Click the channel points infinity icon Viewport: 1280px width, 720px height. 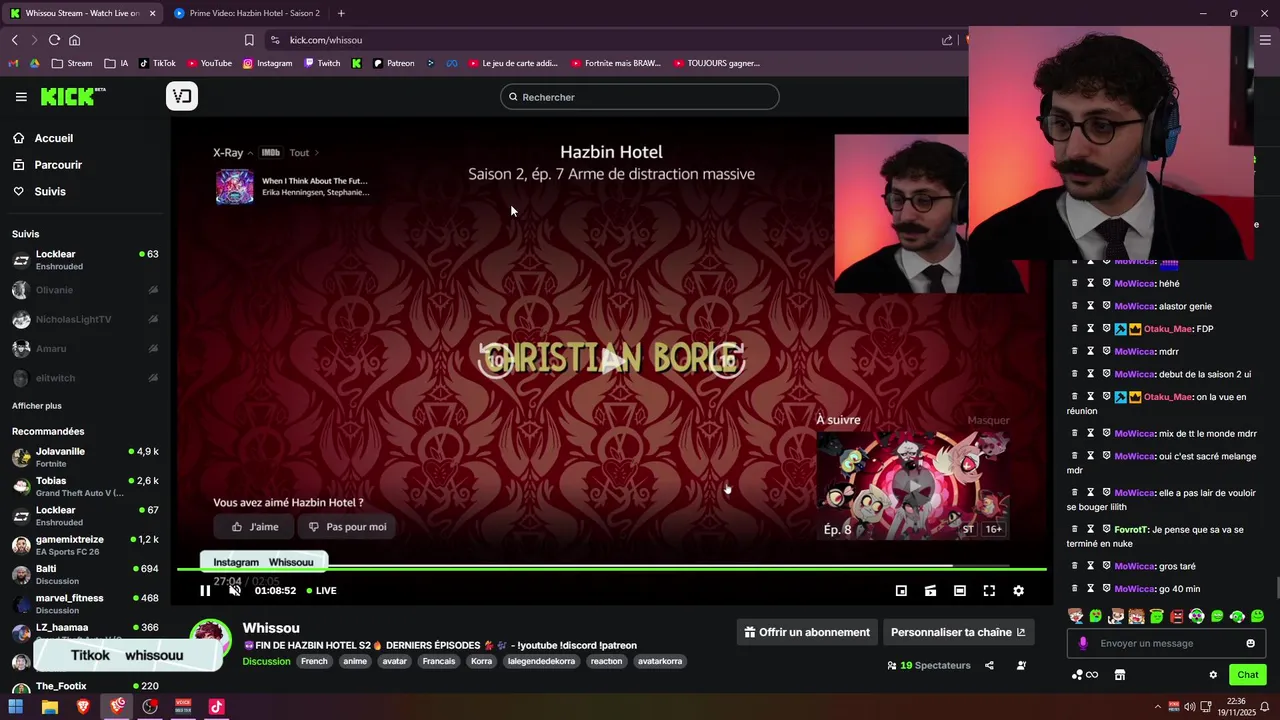(1085, 675)
